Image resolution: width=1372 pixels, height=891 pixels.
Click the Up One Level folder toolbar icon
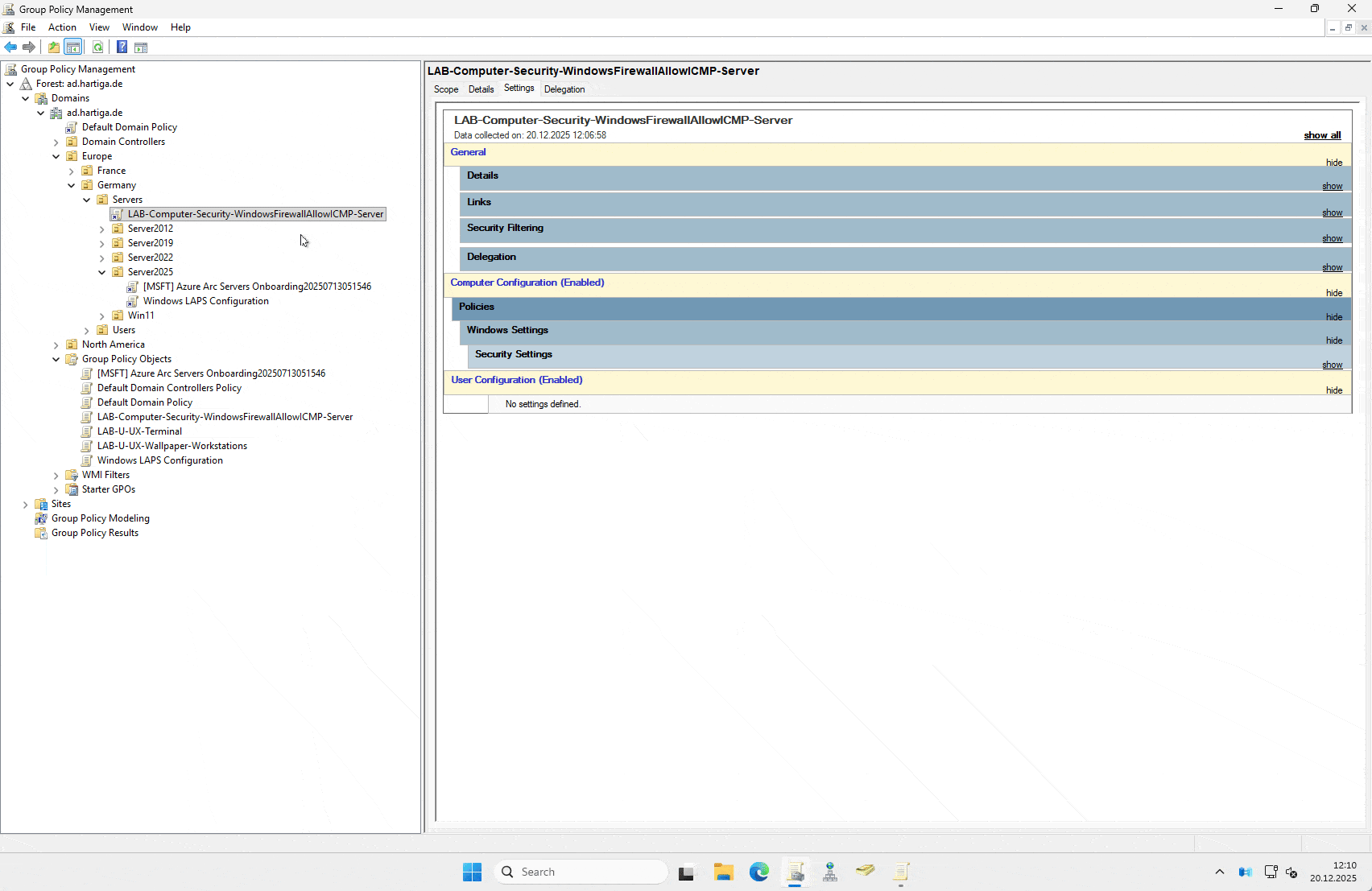[x=53, y=47]
